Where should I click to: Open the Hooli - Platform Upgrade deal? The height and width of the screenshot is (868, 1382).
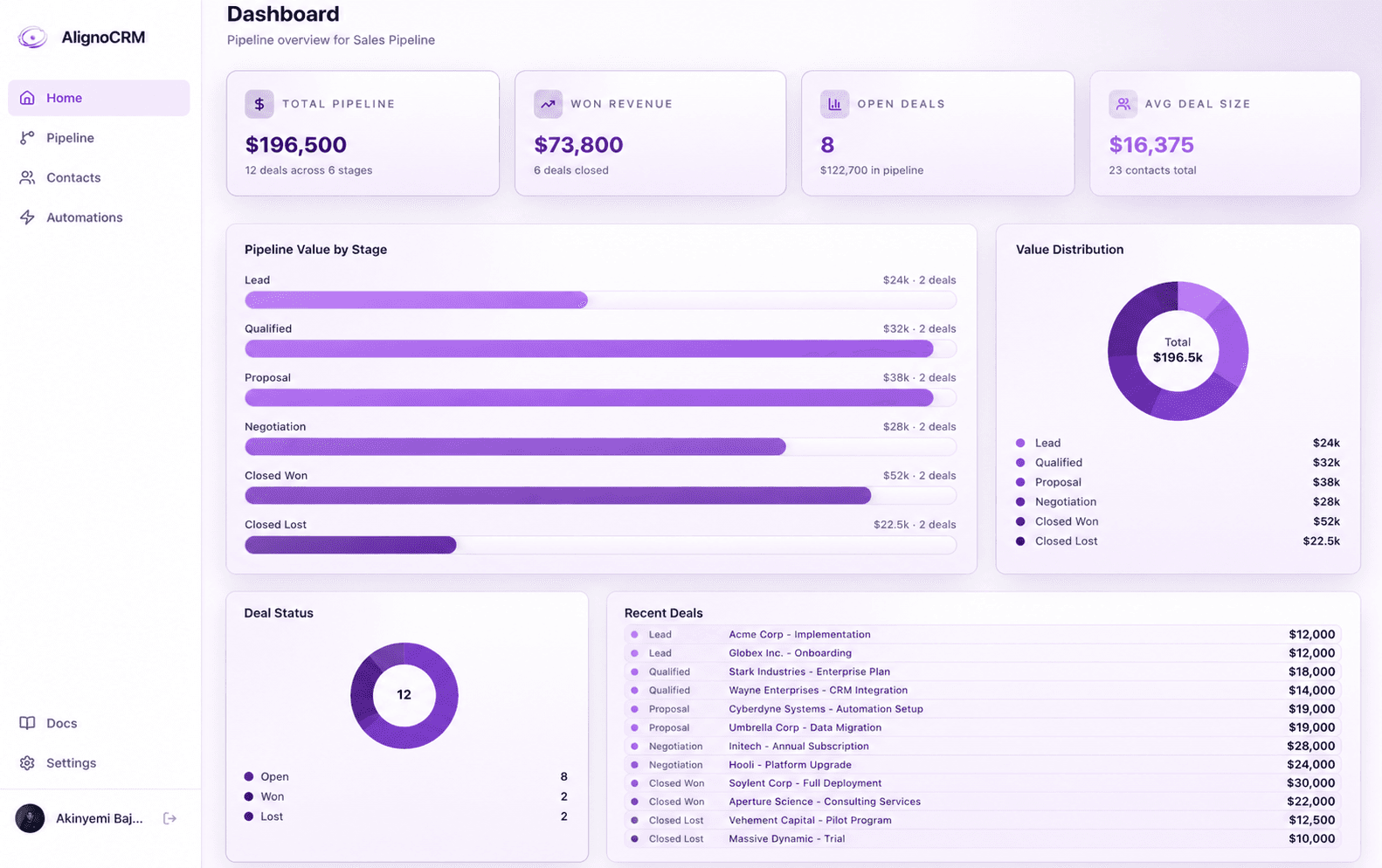point(983,764)
